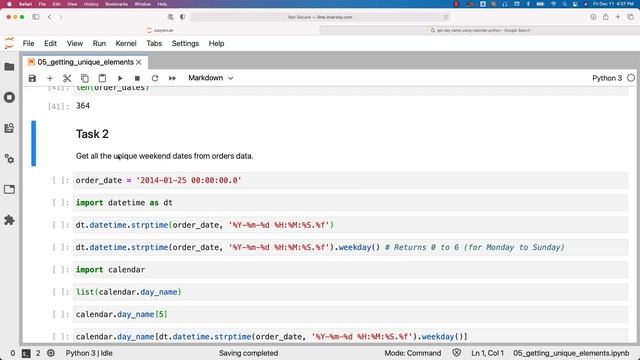This screenshot has width=640, height=360.
Task: Select the Task 2 markdown cell
Action: click(x=351, y=144)
